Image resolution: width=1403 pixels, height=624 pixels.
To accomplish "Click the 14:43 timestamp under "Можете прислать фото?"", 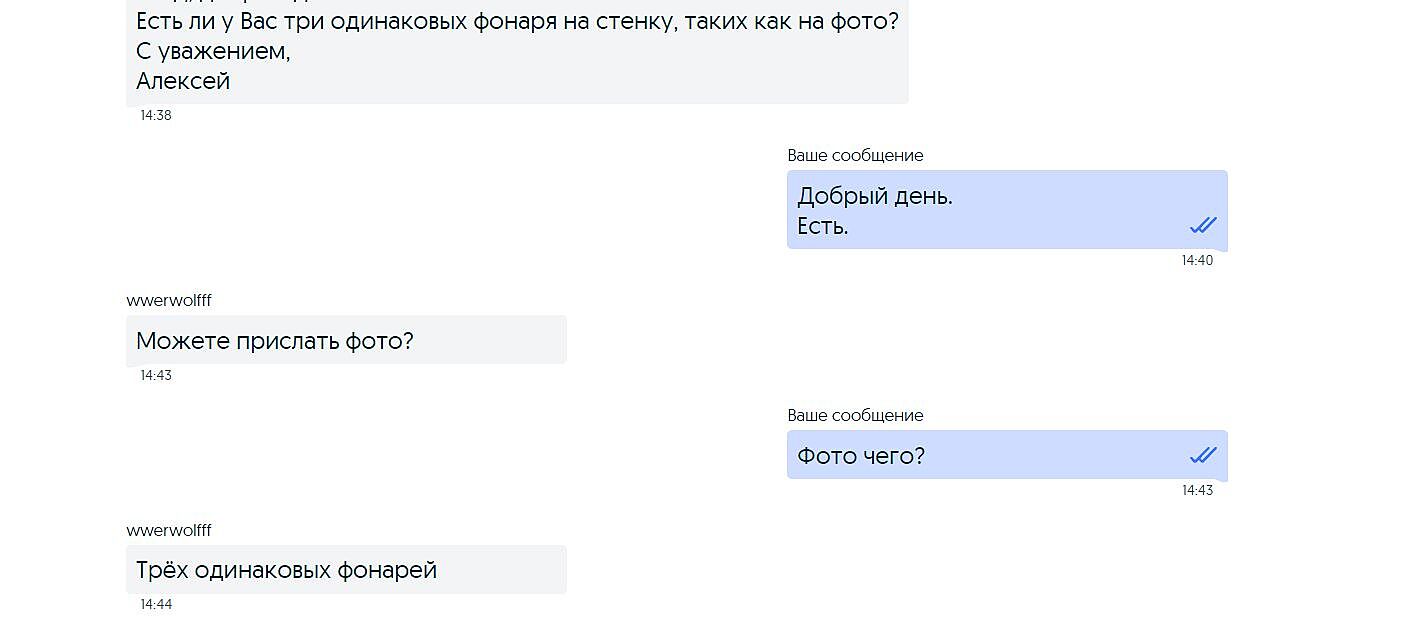I will coord(156,375).
